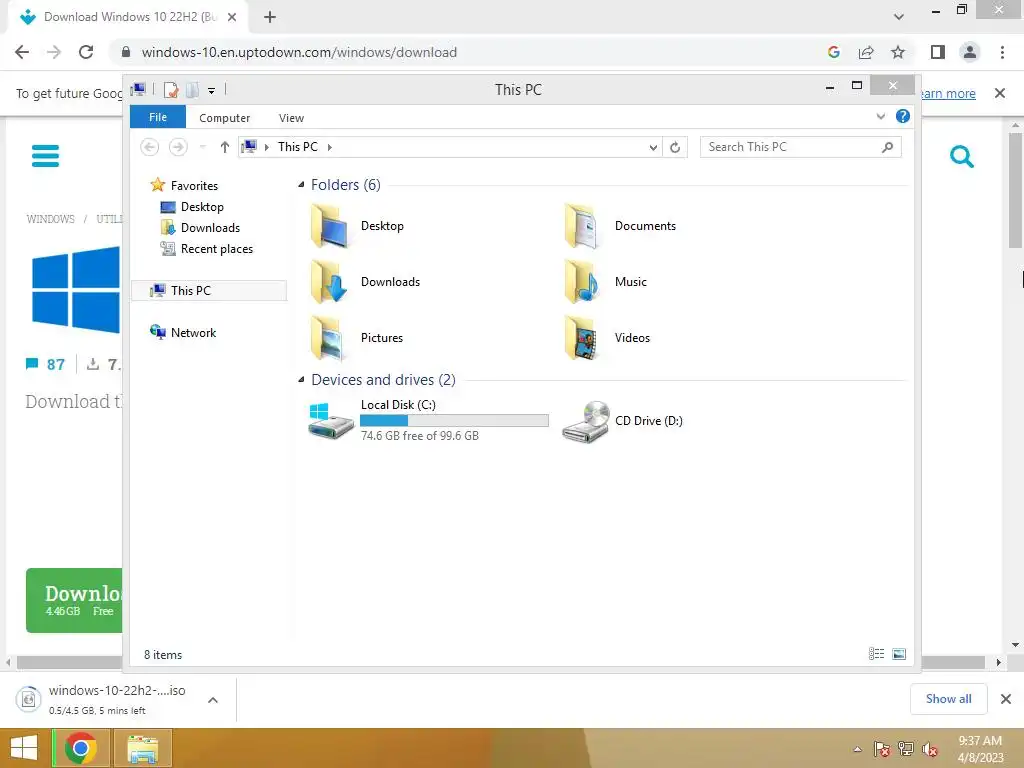
Task: Open Chrome tab search dropdown
Action: coord(899,17)
